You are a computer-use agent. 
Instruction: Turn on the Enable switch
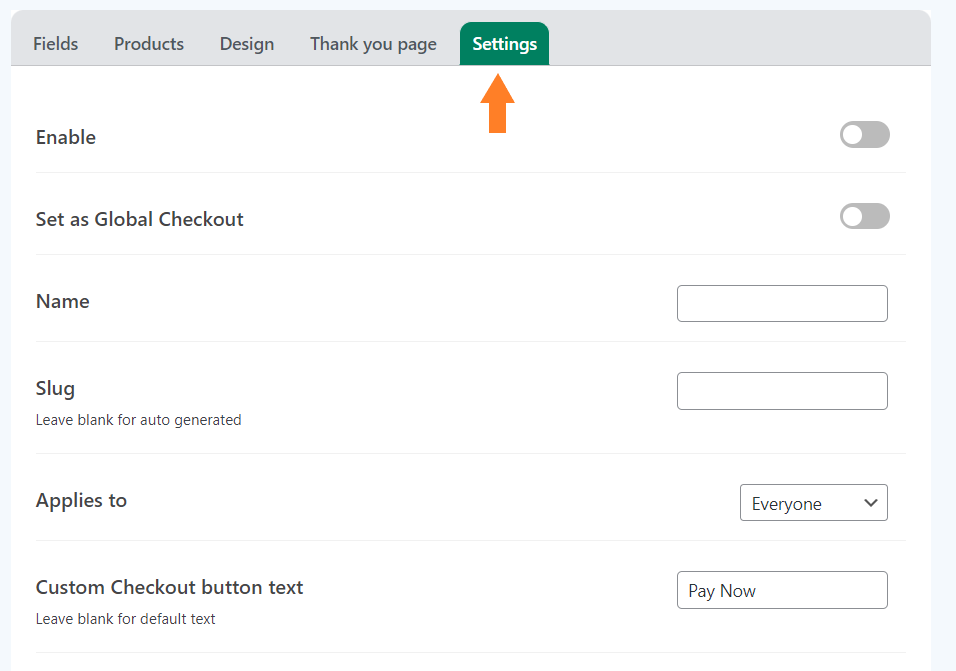(865, 135)
